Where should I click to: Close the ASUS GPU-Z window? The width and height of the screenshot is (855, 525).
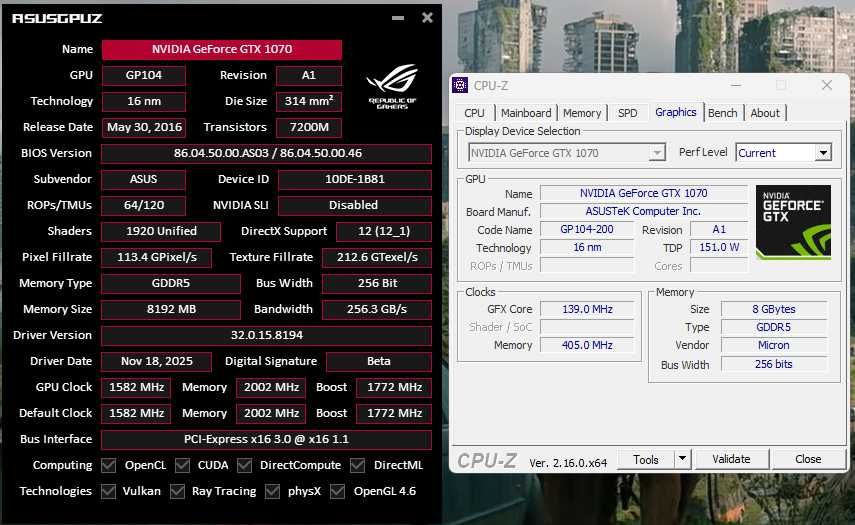pos(428,18)
